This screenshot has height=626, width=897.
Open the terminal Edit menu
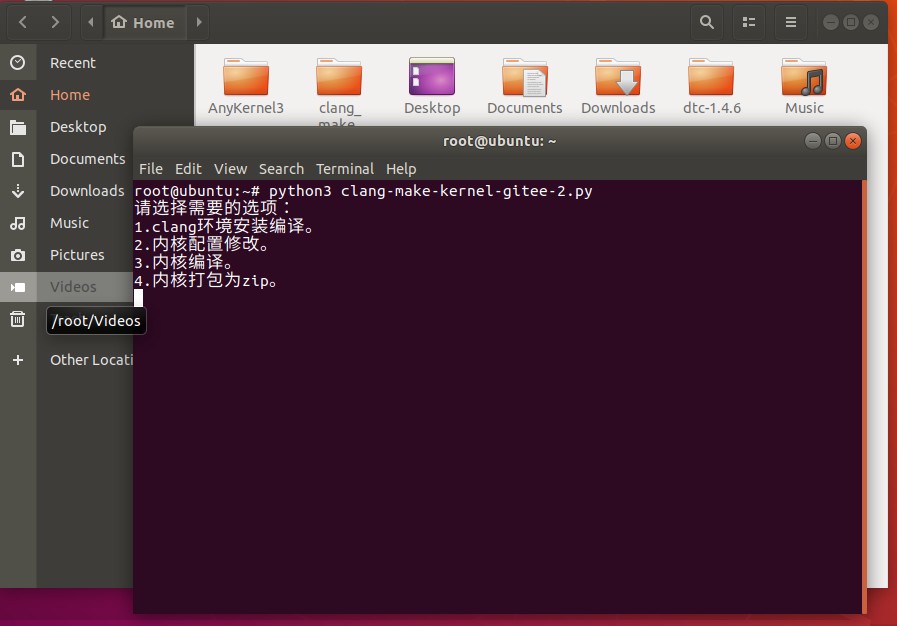(188, 169)
